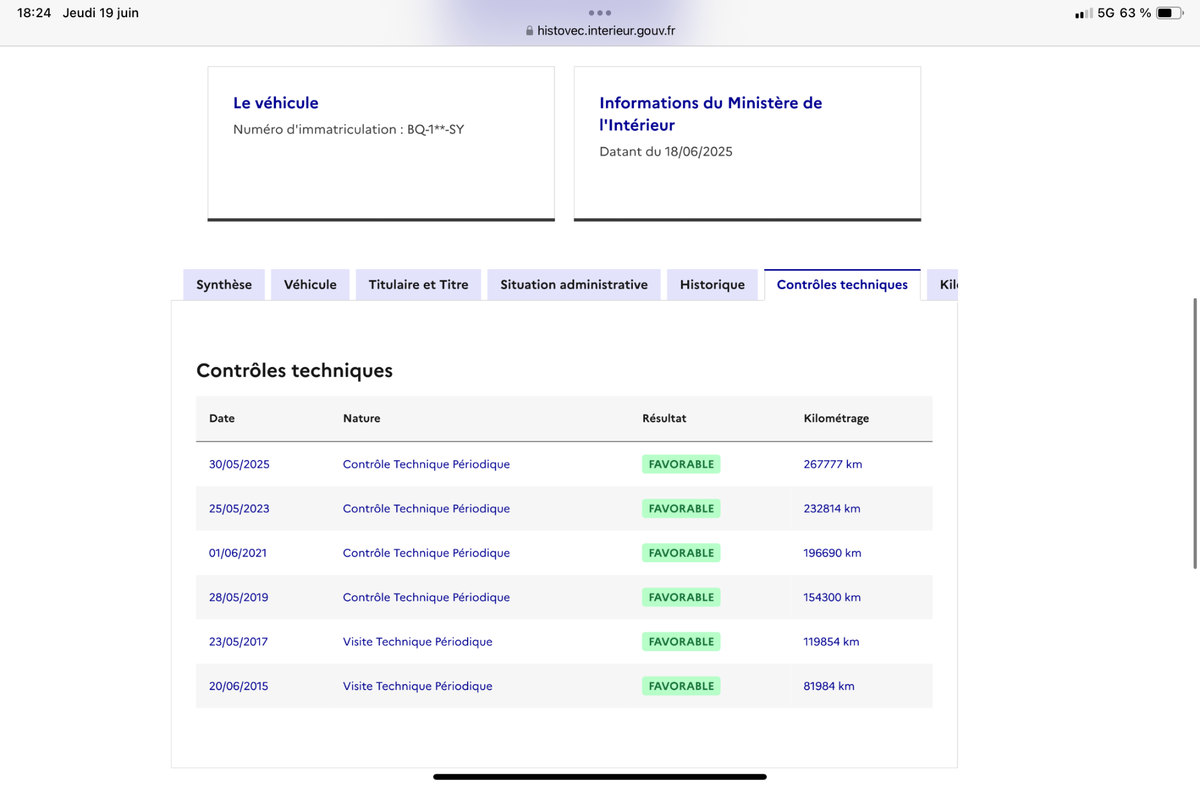The width and height of the screenshot is (1200, 788).
Task: Select the 154300 km mileage value
Action: coord(832,597)
